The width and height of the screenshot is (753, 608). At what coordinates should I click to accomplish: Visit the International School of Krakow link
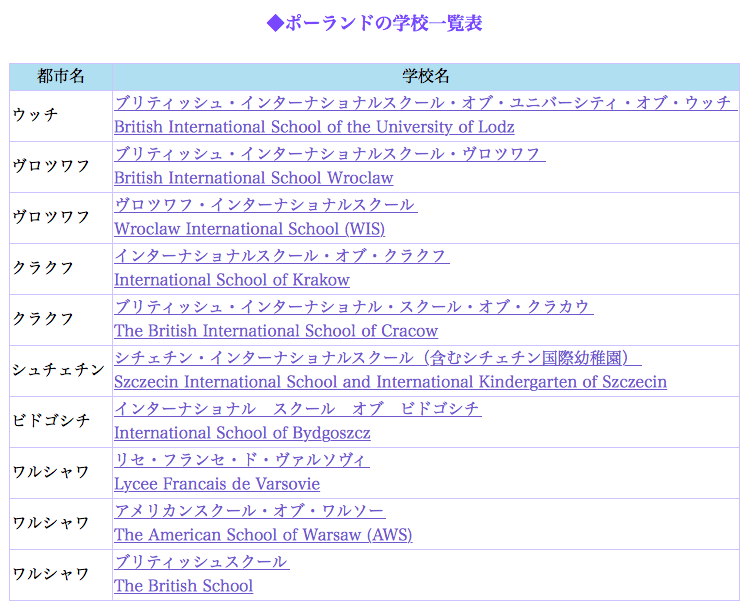point(232,280)
